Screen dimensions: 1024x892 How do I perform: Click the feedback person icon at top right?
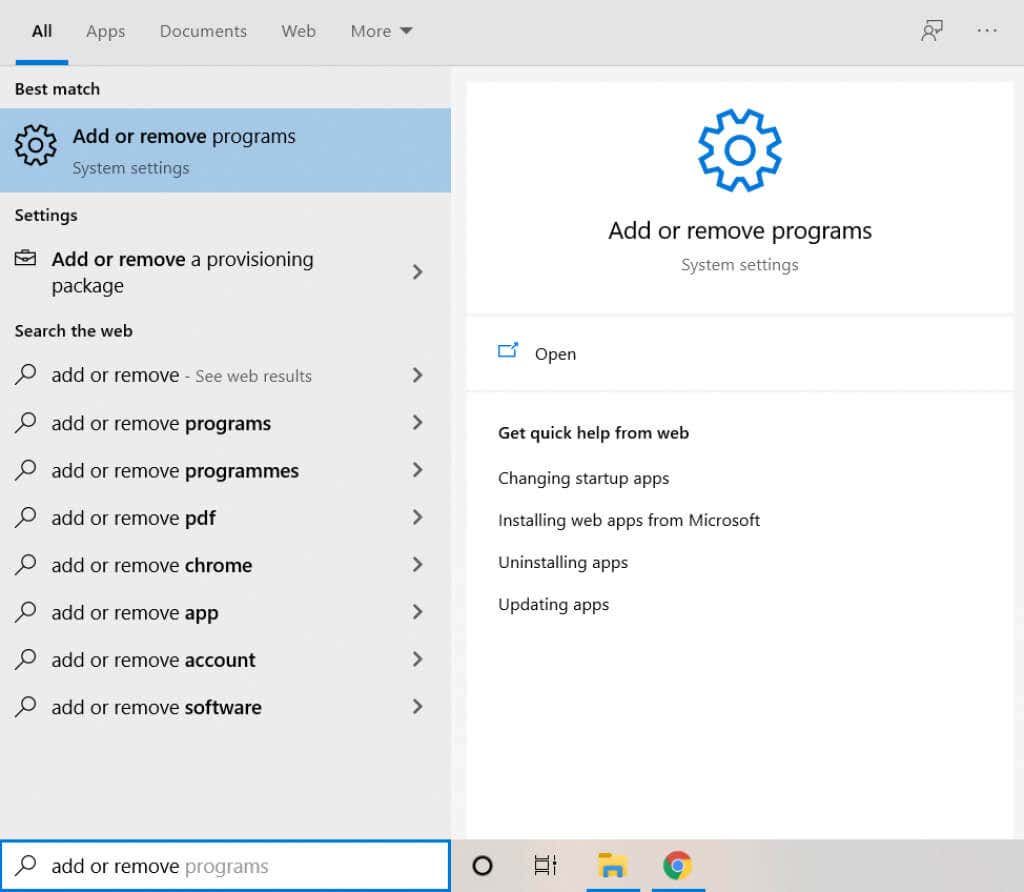[x=931, y=31]
